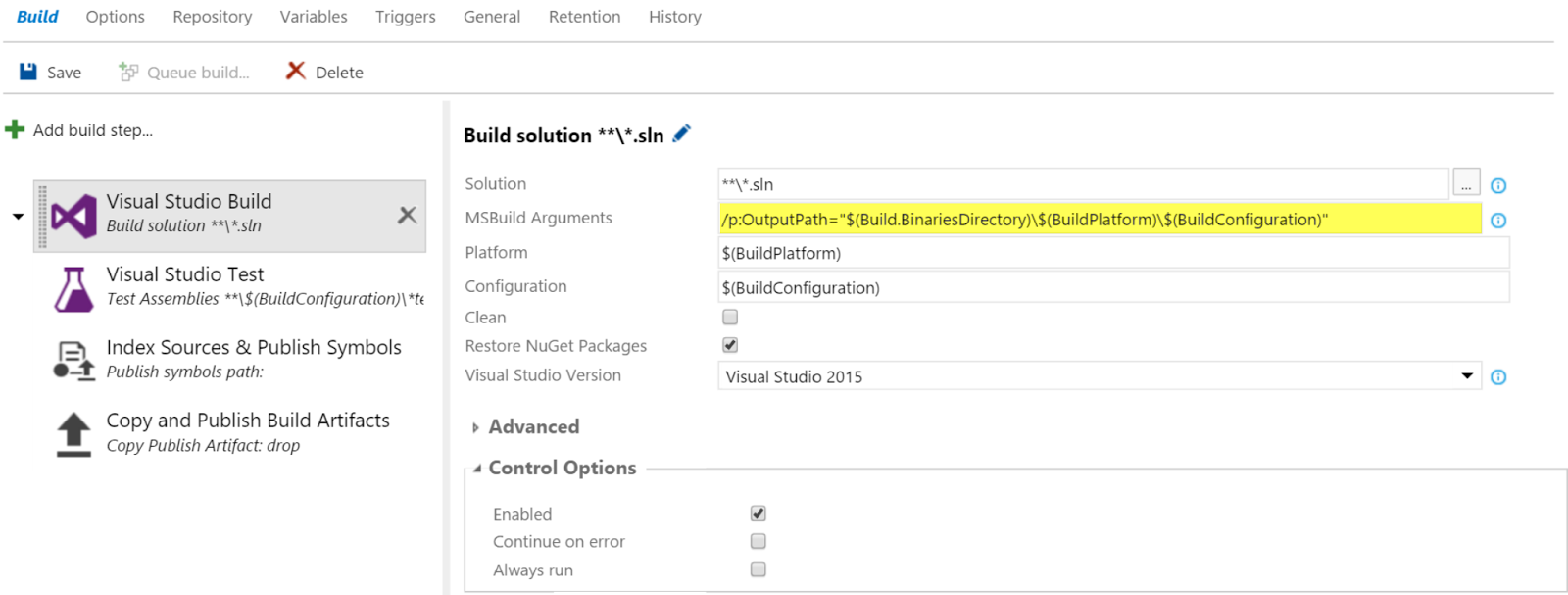Uncheck Restore NuGet Packages

coord(730,345)
